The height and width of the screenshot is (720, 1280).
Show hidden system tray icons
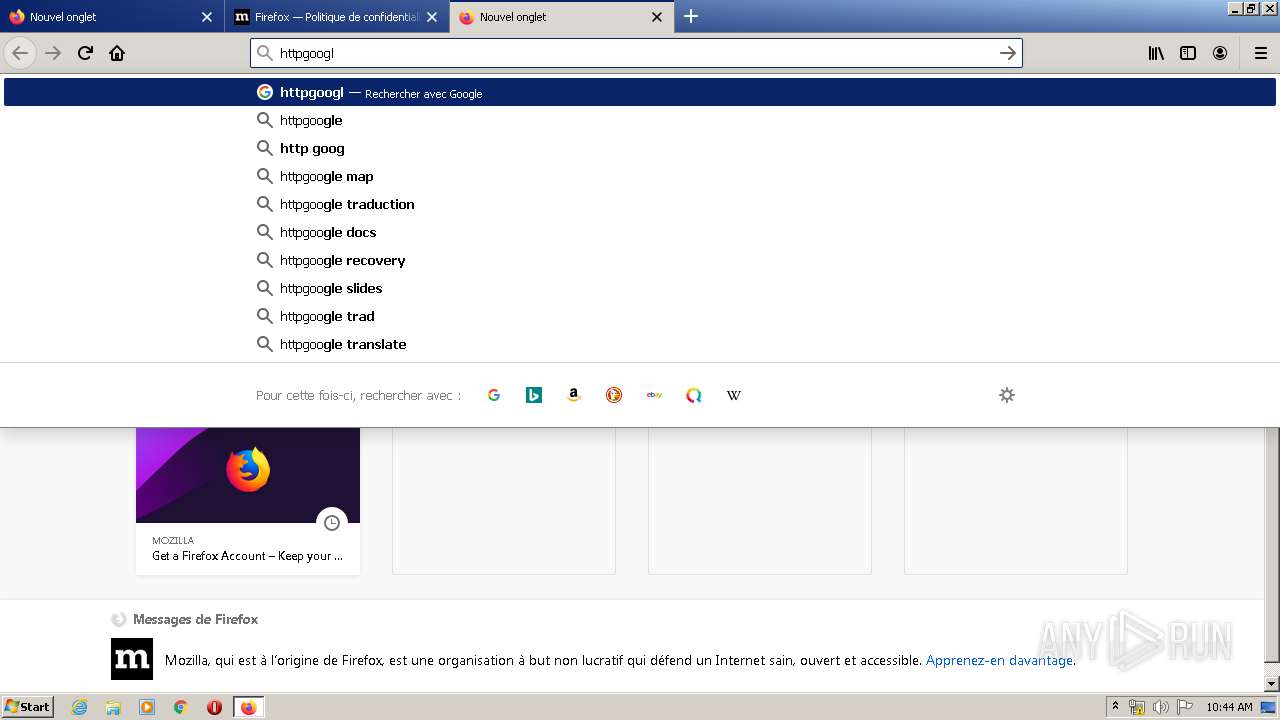tap(1115, 707)
